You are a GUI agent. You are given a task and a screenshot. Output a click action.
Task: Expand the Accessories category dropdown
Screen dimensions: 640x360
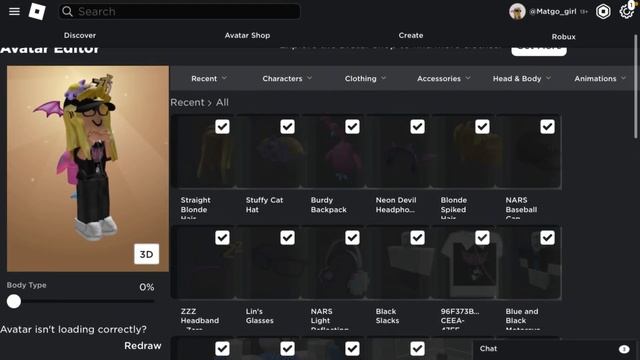(443, 78)
